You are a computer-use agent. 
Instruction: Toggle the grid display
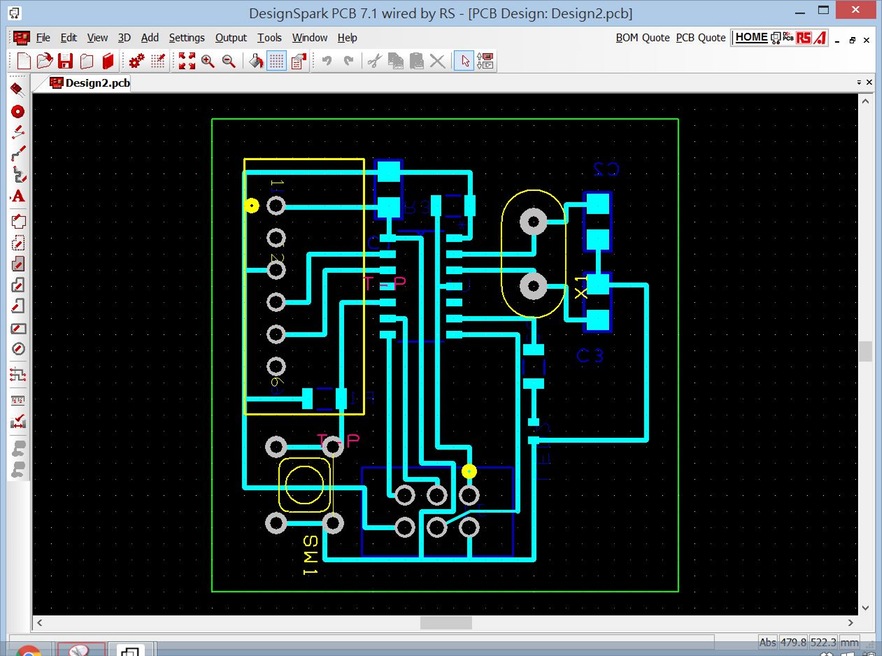276,60
